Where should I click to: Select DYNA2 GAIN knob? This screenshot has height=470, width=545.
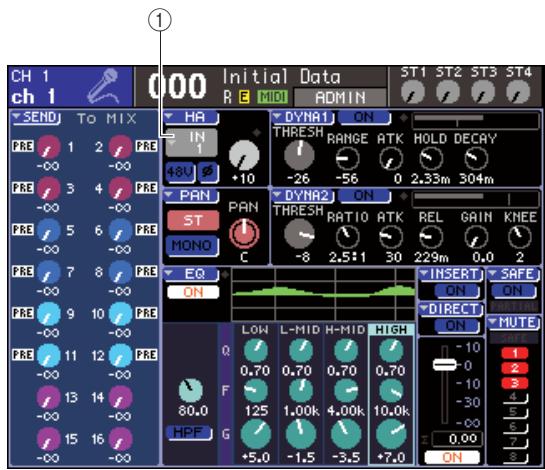(x=476, y=237)
